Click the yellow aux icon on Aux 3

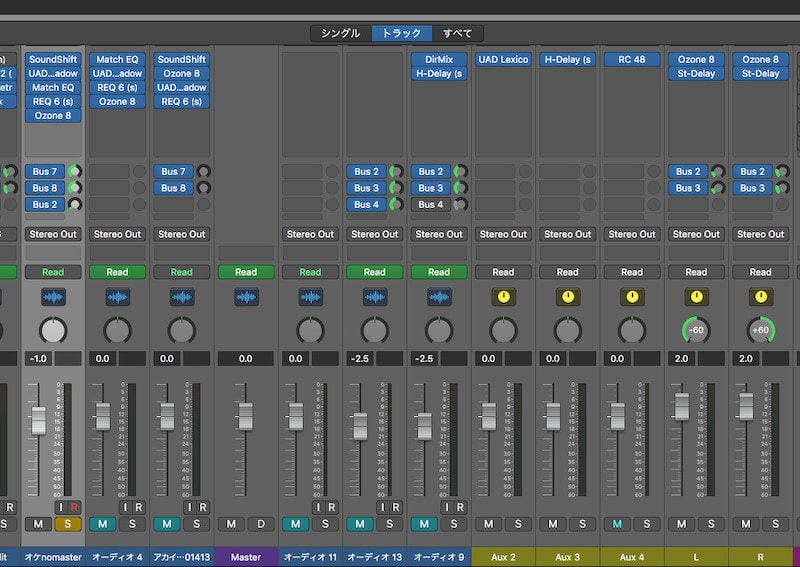[x=568, y=297]
